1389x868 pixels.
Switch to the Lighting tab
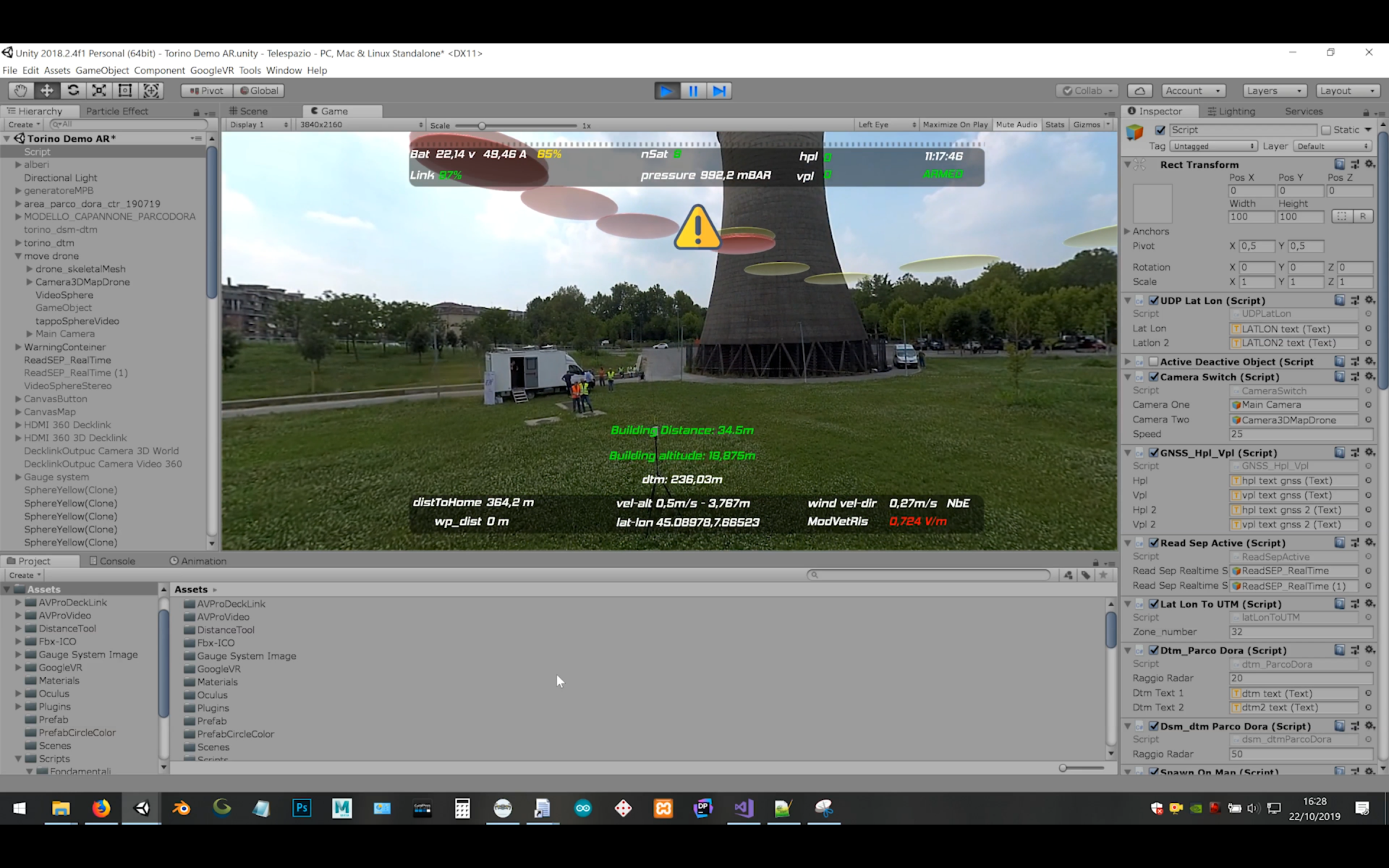point(1231,111)
